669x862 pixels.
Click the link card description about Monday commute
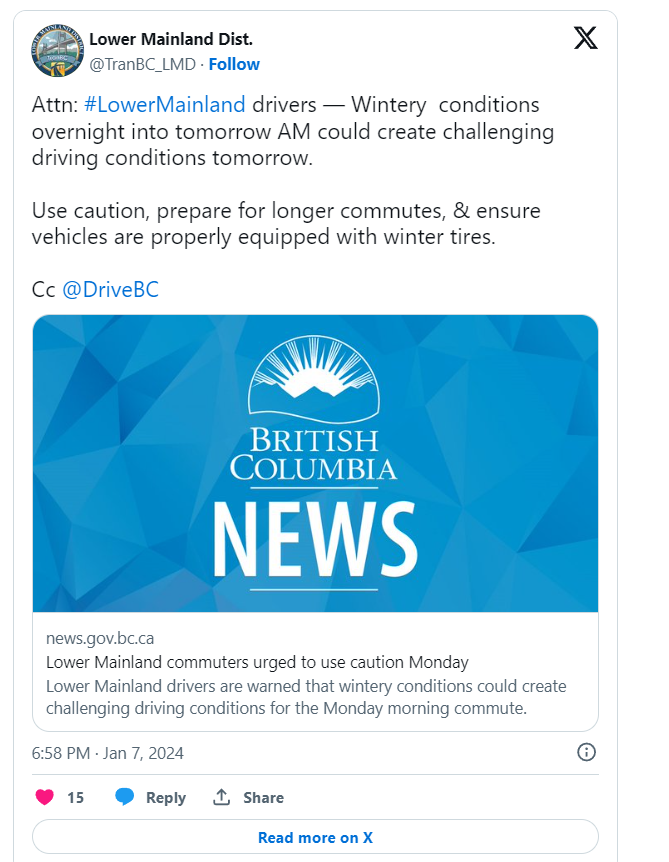(x=306, y=697)
